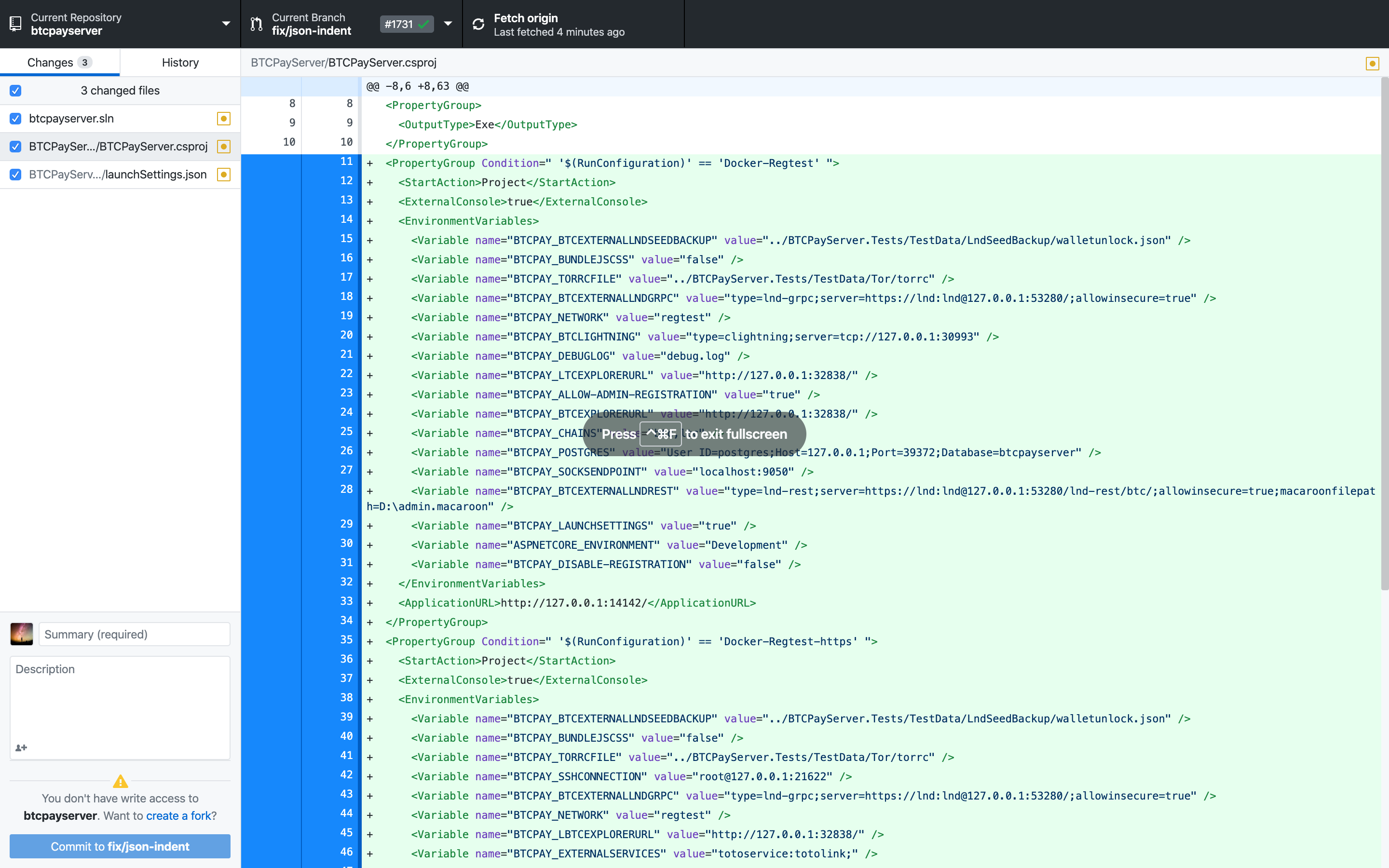
Task: Click the user avatar beside the summary field
Action: point(21,634)
